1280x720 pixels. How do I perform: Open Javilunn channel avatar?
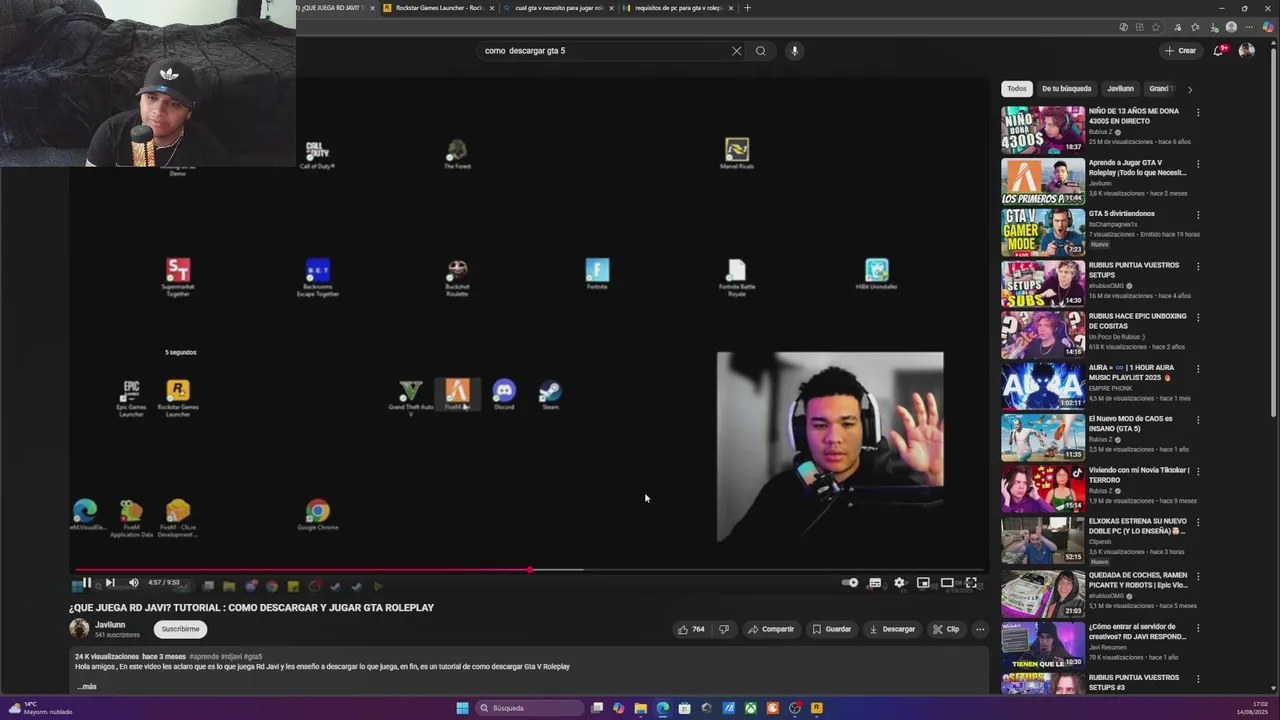(x=79, y=629)
